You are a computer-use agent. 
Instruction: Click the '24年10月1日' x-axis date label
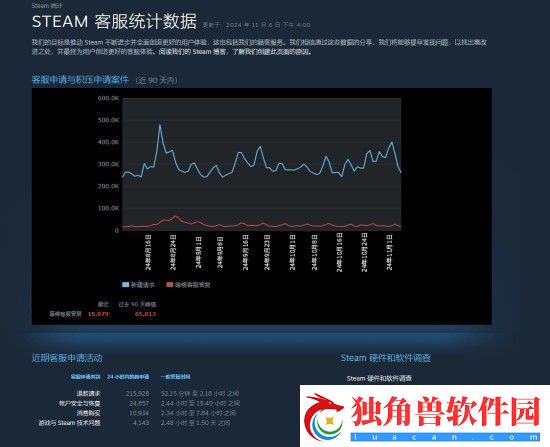[293, 252]
